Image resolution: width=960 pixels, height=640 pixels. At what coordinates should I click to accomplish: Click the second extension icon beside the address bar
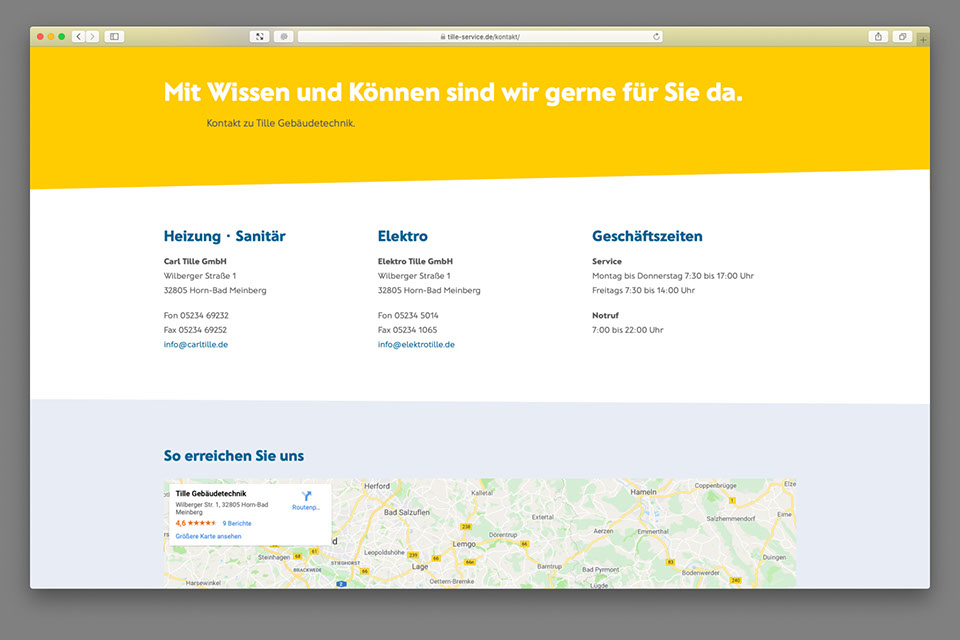click(x=284, y=37)
